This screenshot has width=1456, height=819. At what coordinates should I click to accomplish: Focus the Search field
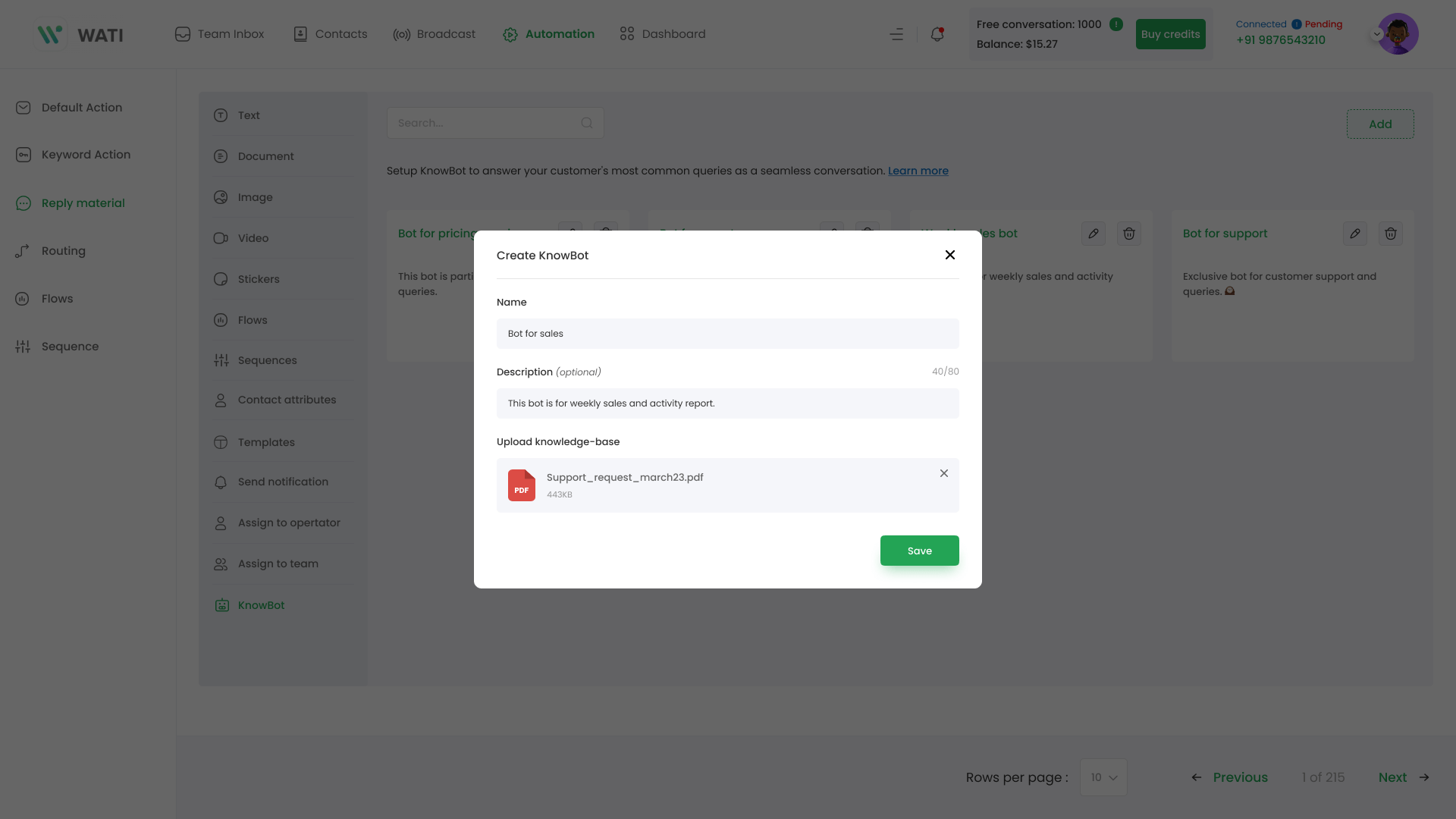click(495, 123)
